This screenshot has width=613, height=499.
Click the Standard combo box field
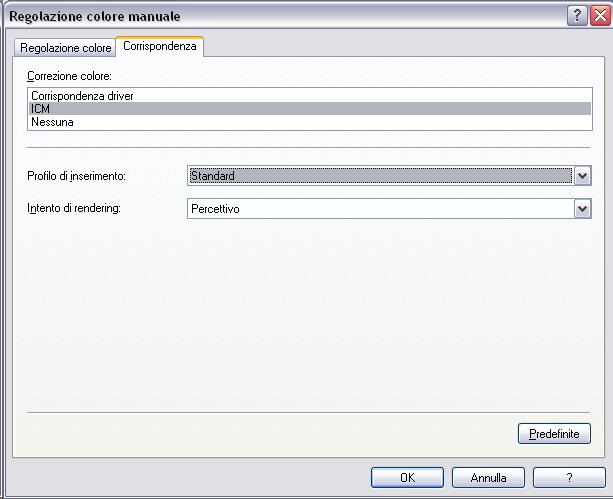(380, 176)
